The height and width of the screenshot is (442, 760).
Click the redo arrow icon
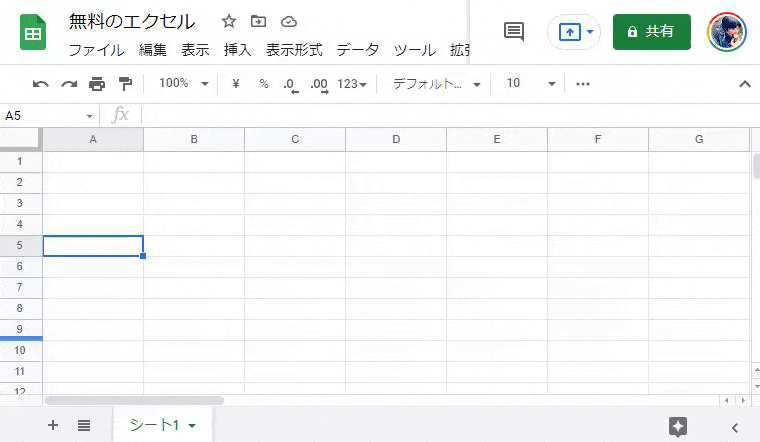click(x=69, y=84)
